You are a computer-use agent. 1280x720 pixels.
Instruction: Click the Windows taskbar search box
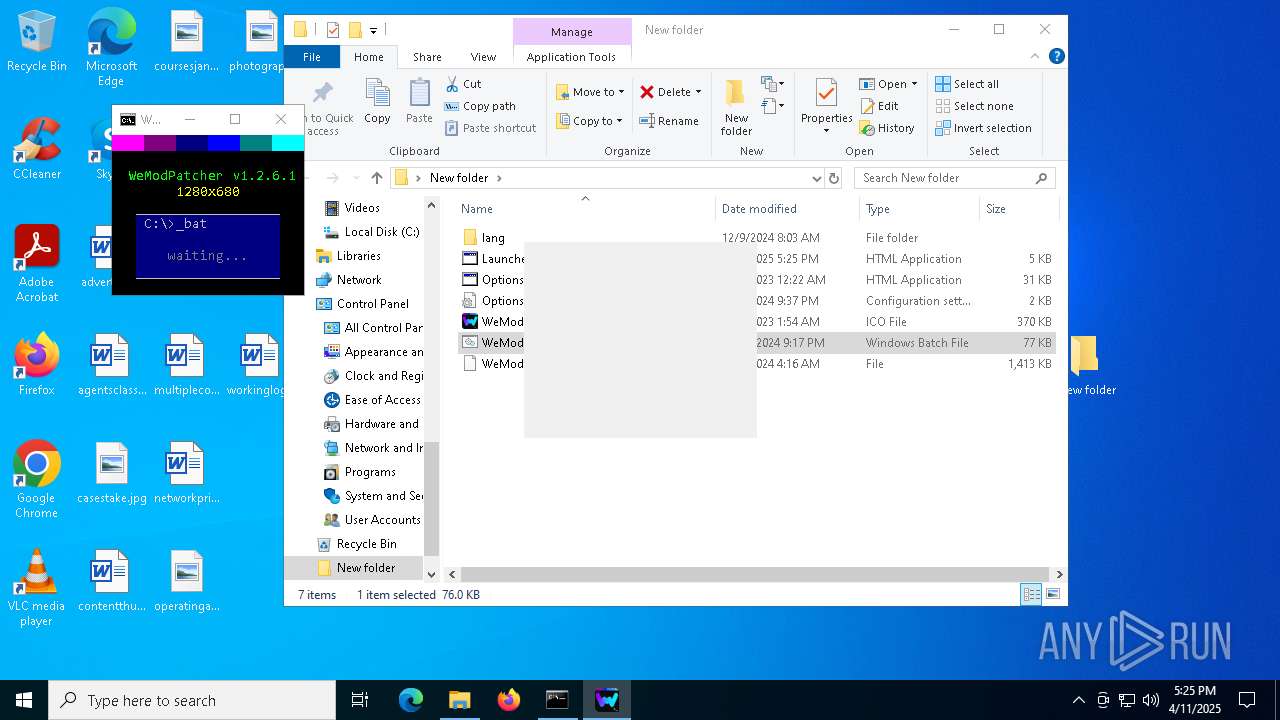(x=192, y=700)
